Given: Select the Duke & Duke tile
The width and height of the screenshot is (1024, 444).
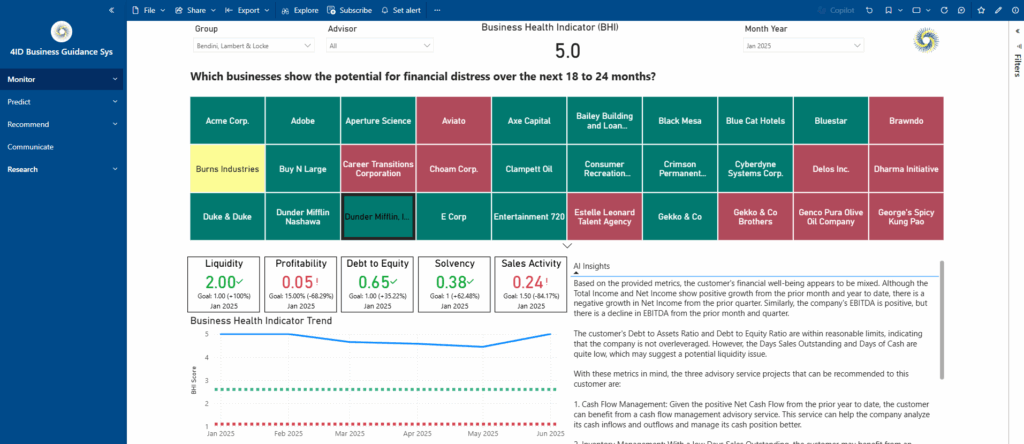Looking at the screenshot, I should [x=227, y=217].
